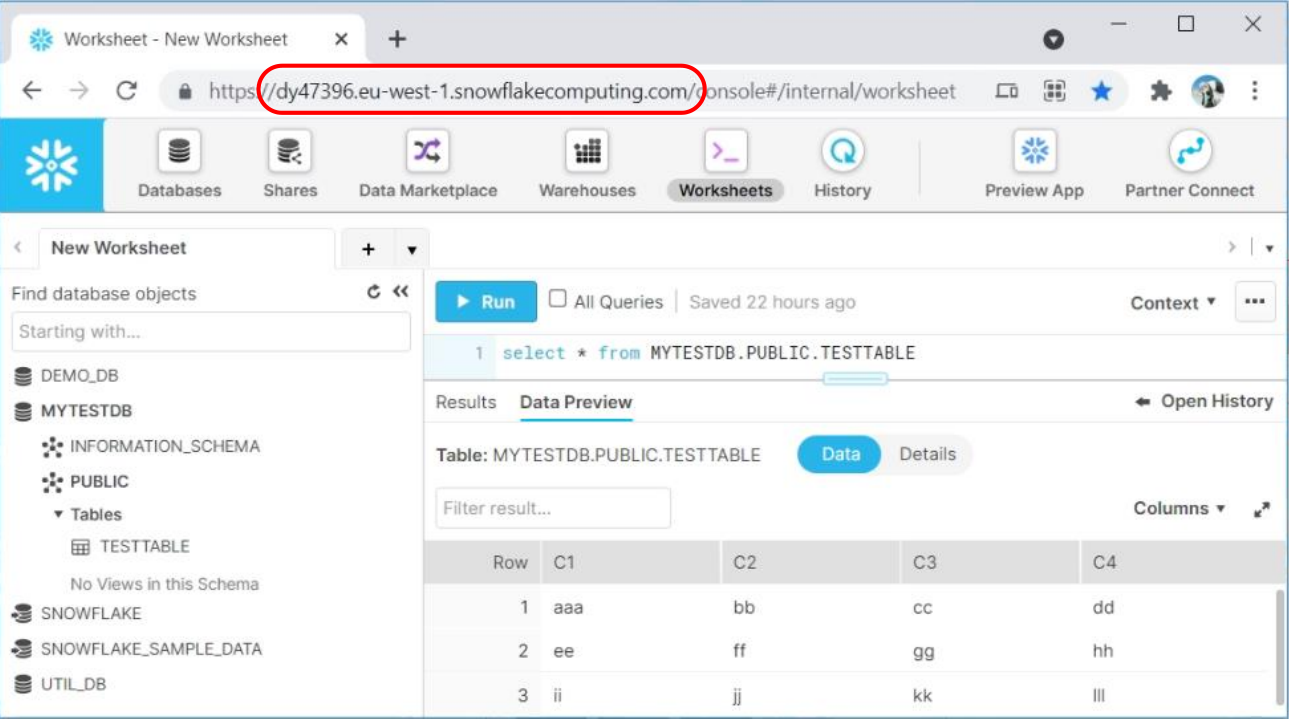The height and width of the screenshot is (721, 1289).
Task: Collapse the Tables tree node
Action: coord(58,514)
